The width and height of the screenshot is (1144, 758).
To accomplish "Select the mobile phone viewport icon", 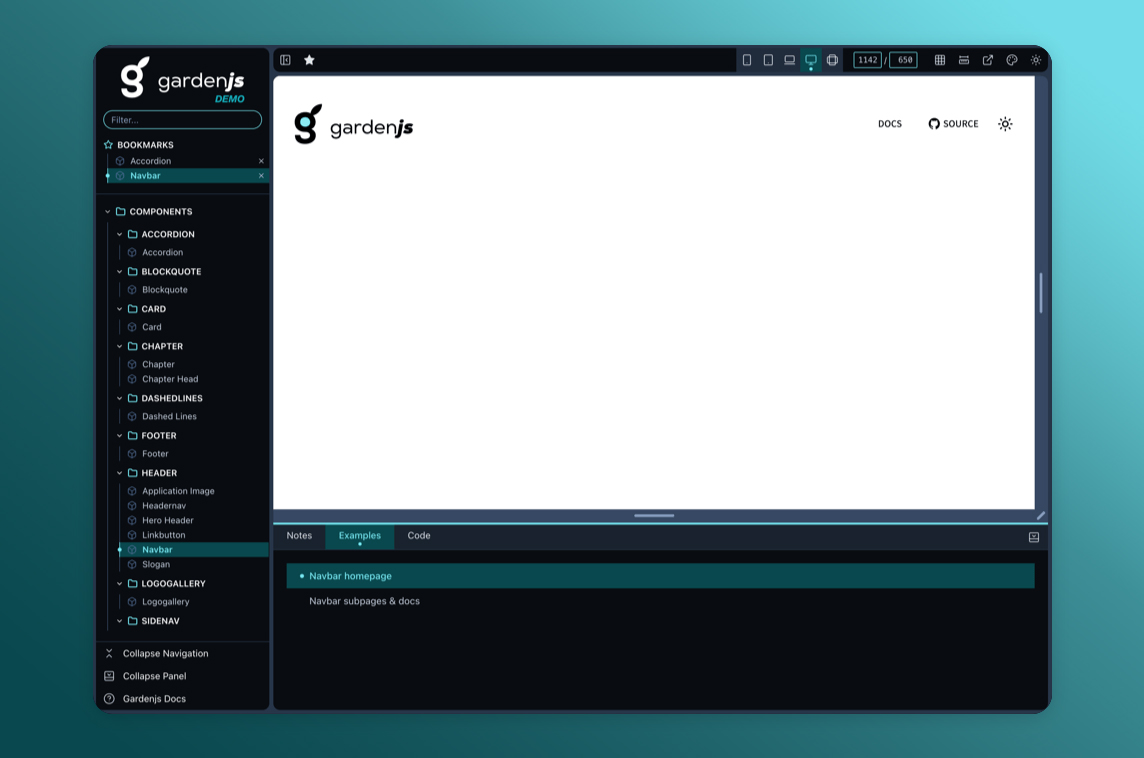I will [747, 60].
